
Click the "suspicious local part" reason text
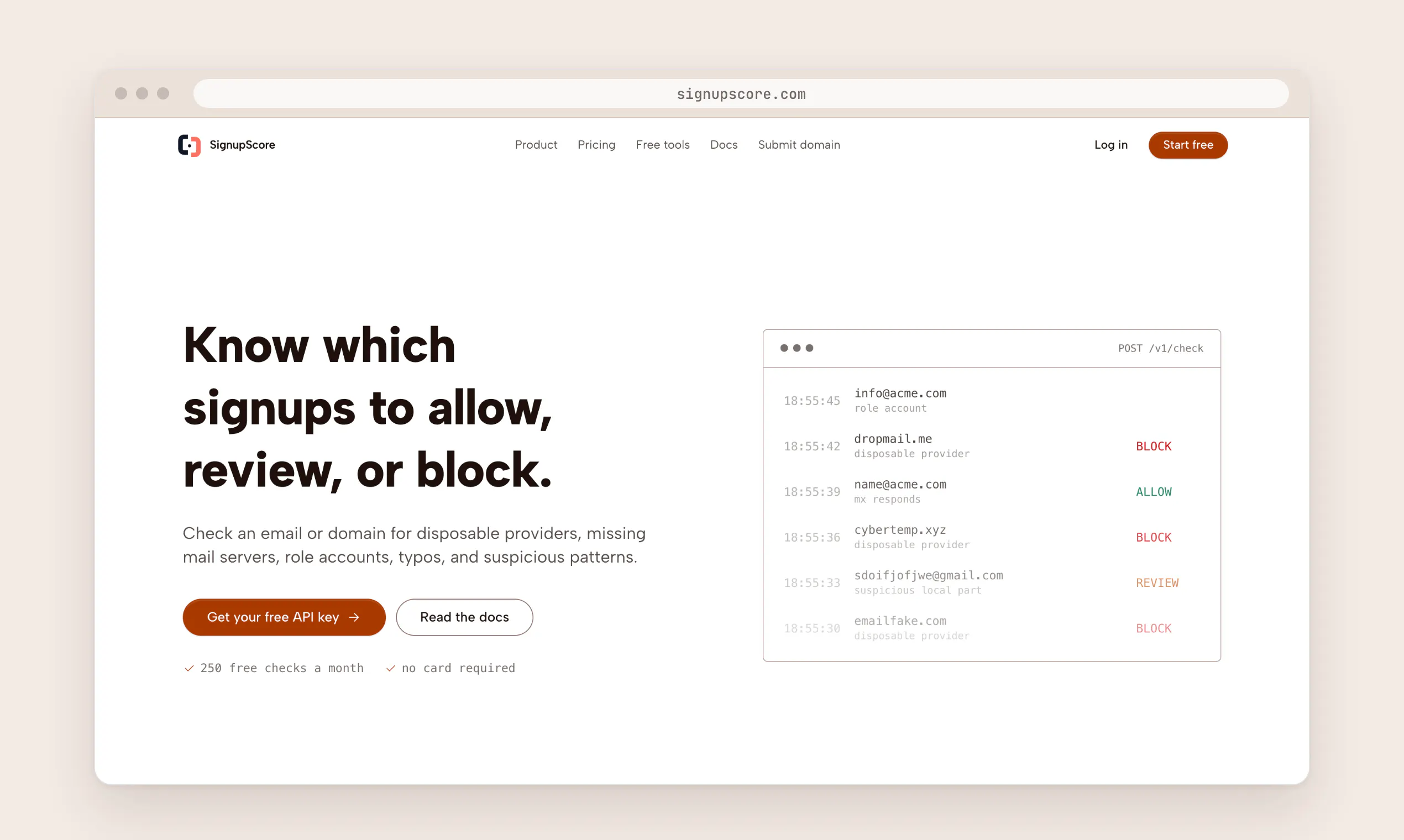coord(917,590)
